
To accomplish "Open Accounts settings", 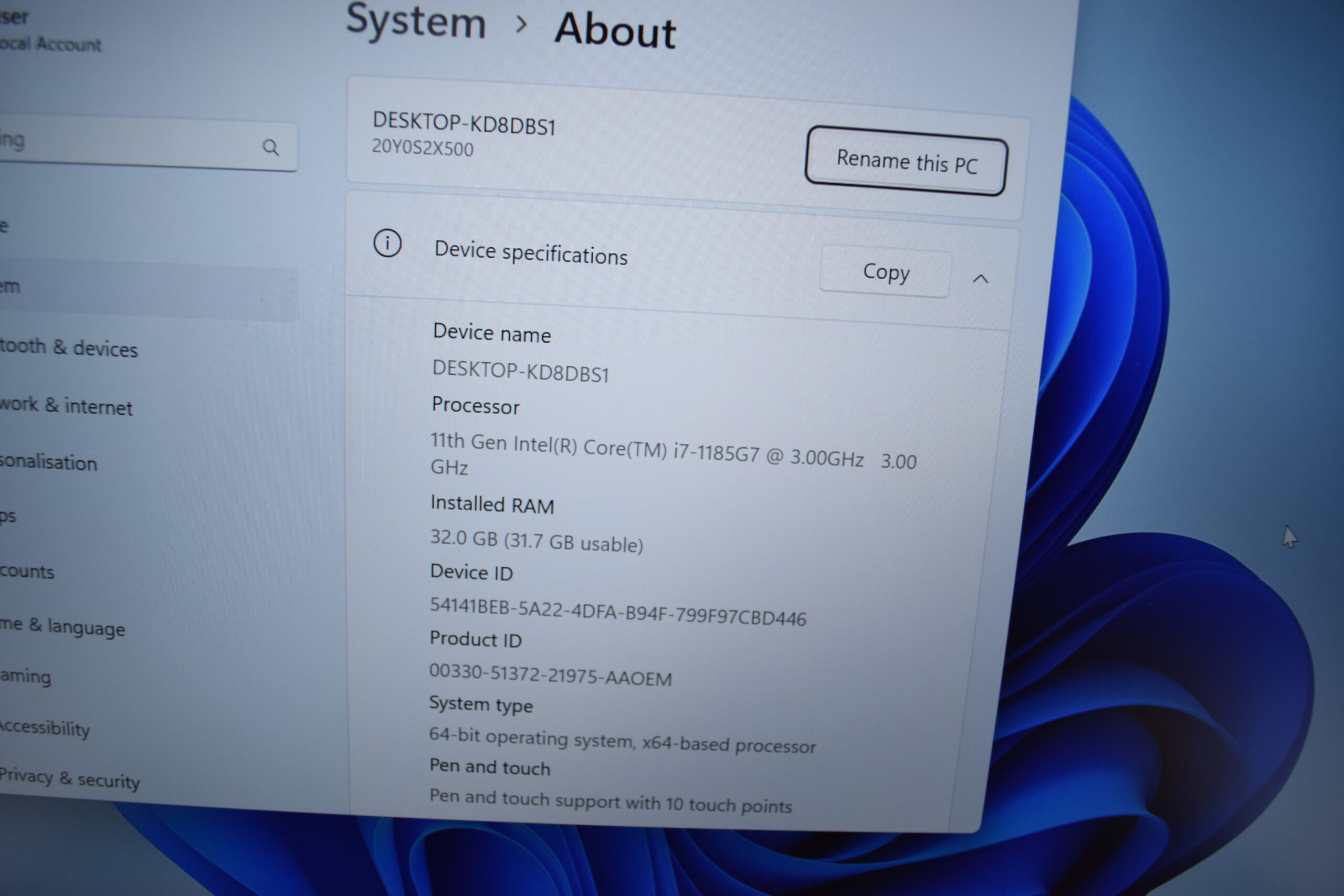I will pyautogui.click(x=27, y=572).
